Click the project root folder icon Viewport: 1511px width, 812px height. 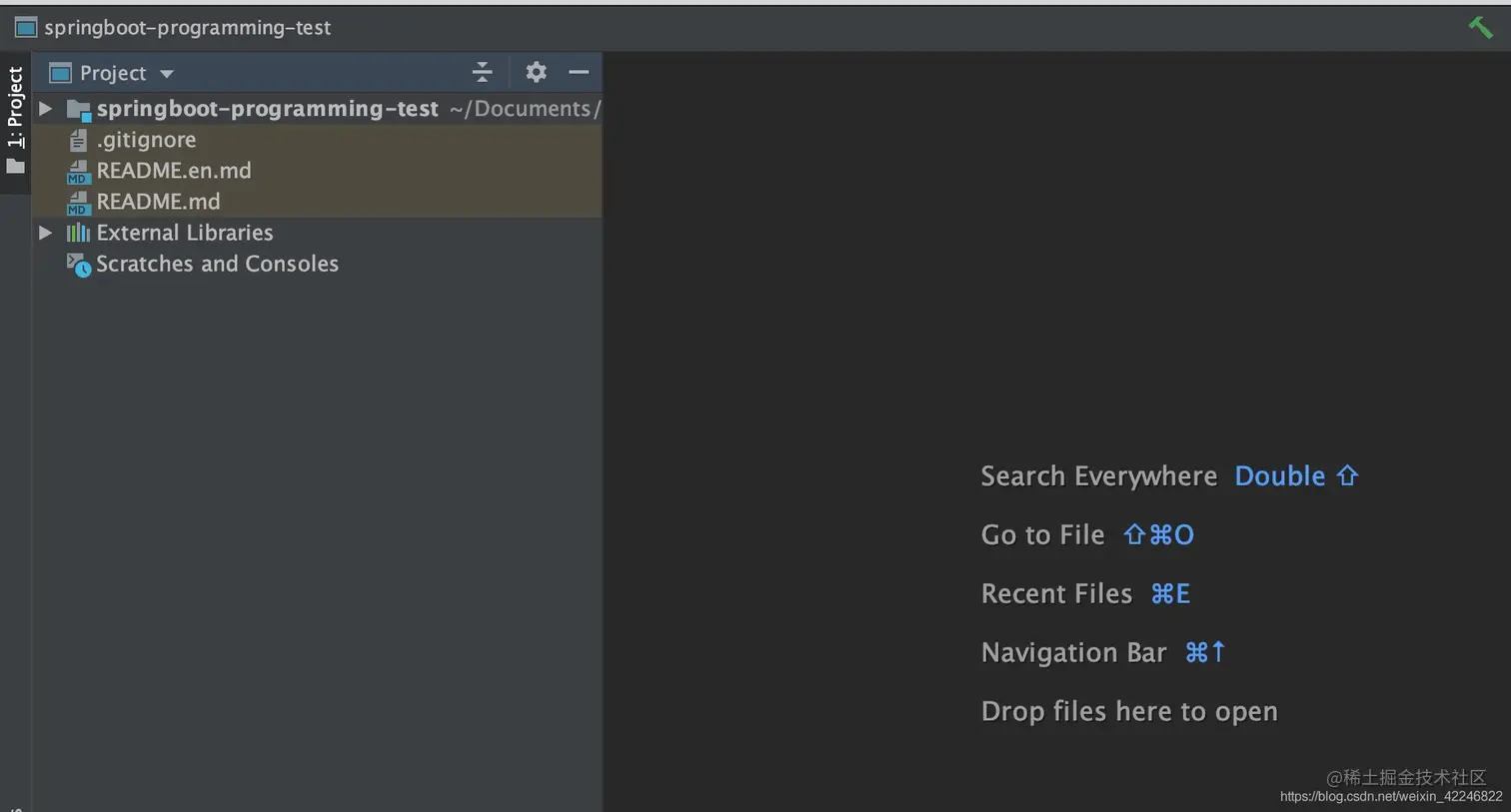(79, 109)
